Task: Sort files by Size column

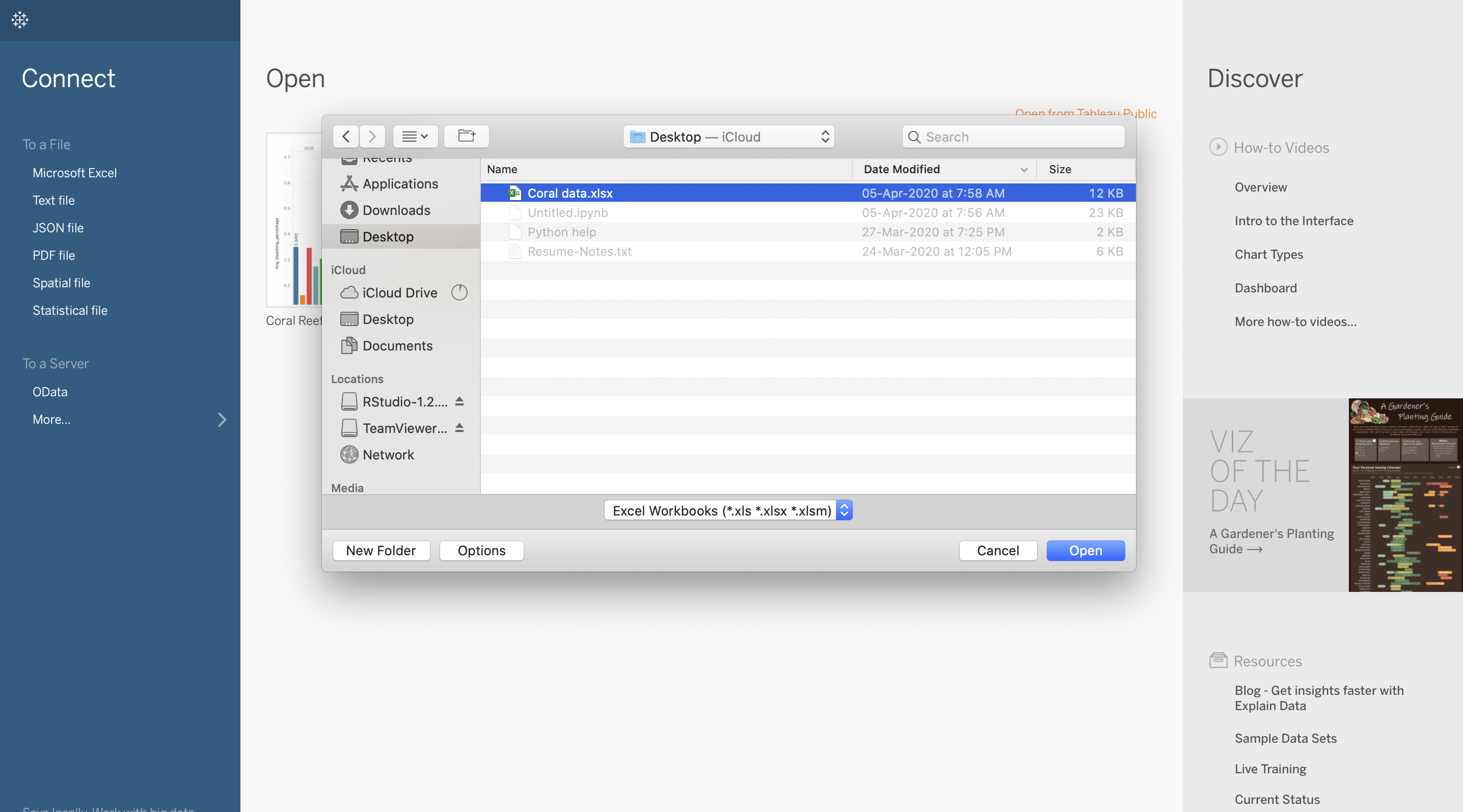Action: (x=1086, y=169)
